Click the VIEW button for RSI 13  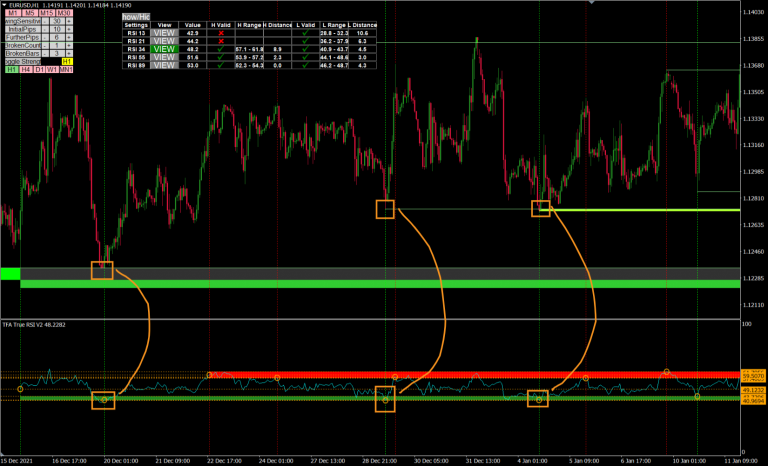tap(165, 33)
